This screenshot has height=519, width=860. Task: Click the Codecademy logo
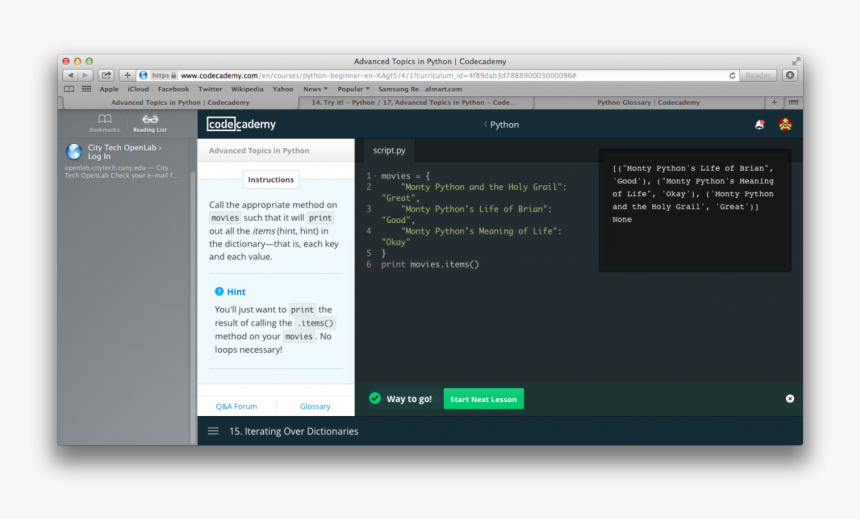(x=241, y=125)
